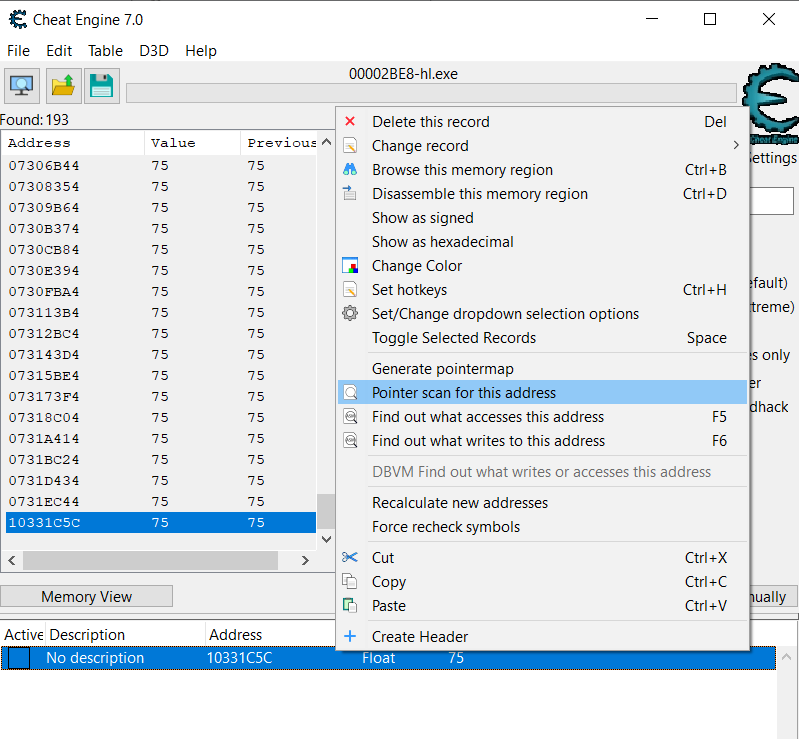Click the scissors Cut icon

[x=350, y=557]
